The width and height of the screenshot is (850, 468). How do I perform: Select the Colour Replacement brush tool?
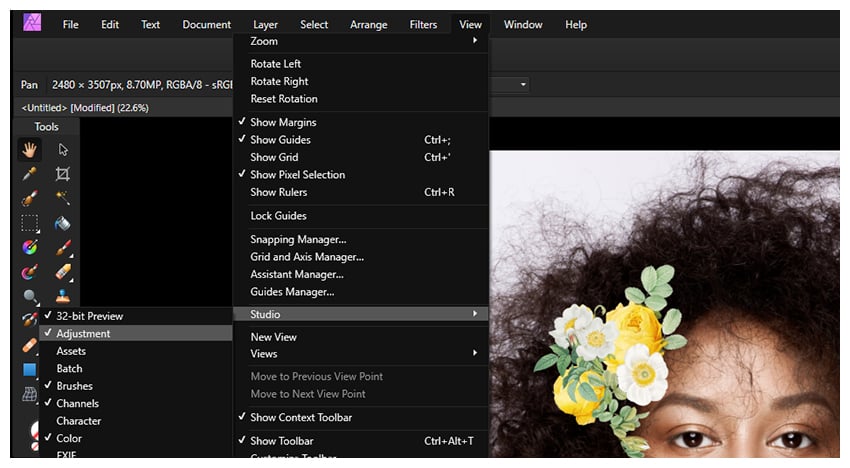pyautogui.click(x=30, y=271)
